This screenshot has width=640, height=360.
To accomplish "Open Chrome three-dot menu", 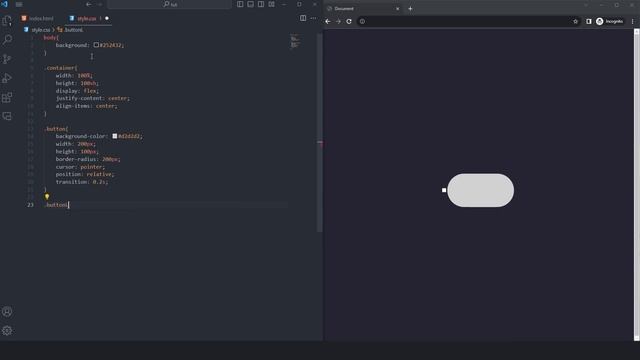I will [633, 21].
